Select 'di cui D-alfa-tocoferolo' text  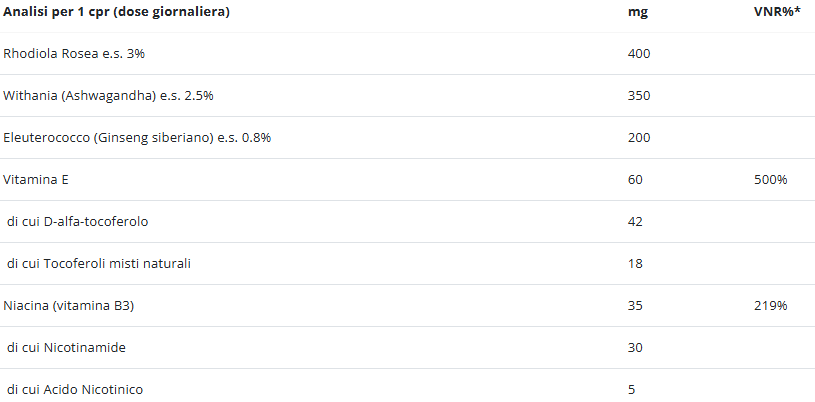pyautogui.click(x=83, y=222)
